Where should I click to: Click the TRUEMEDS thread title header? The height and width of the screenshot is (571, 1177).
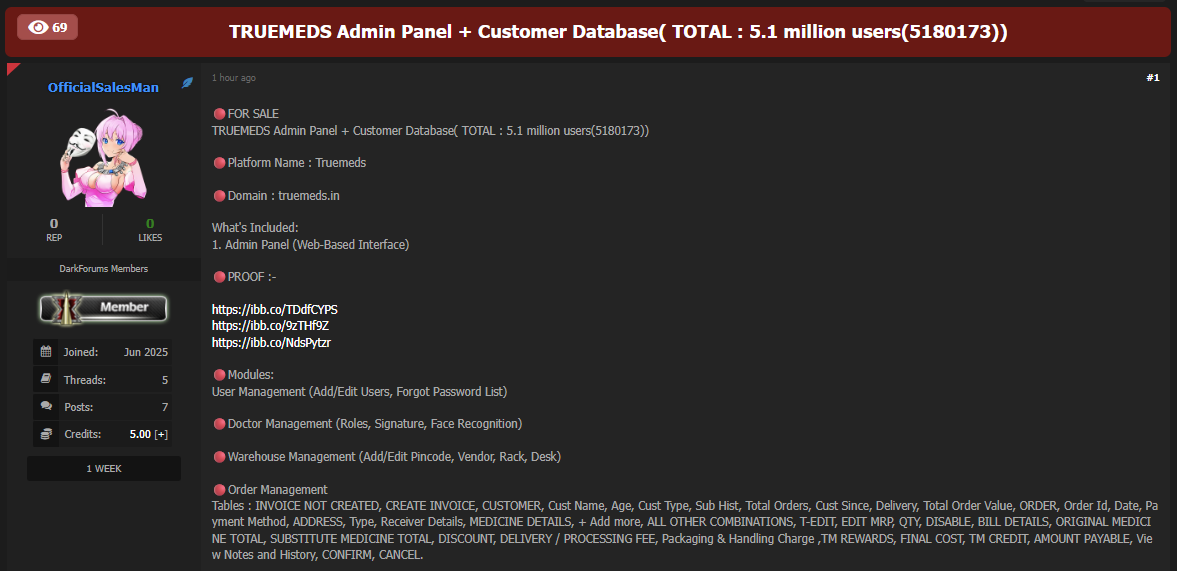pos(618,31)
